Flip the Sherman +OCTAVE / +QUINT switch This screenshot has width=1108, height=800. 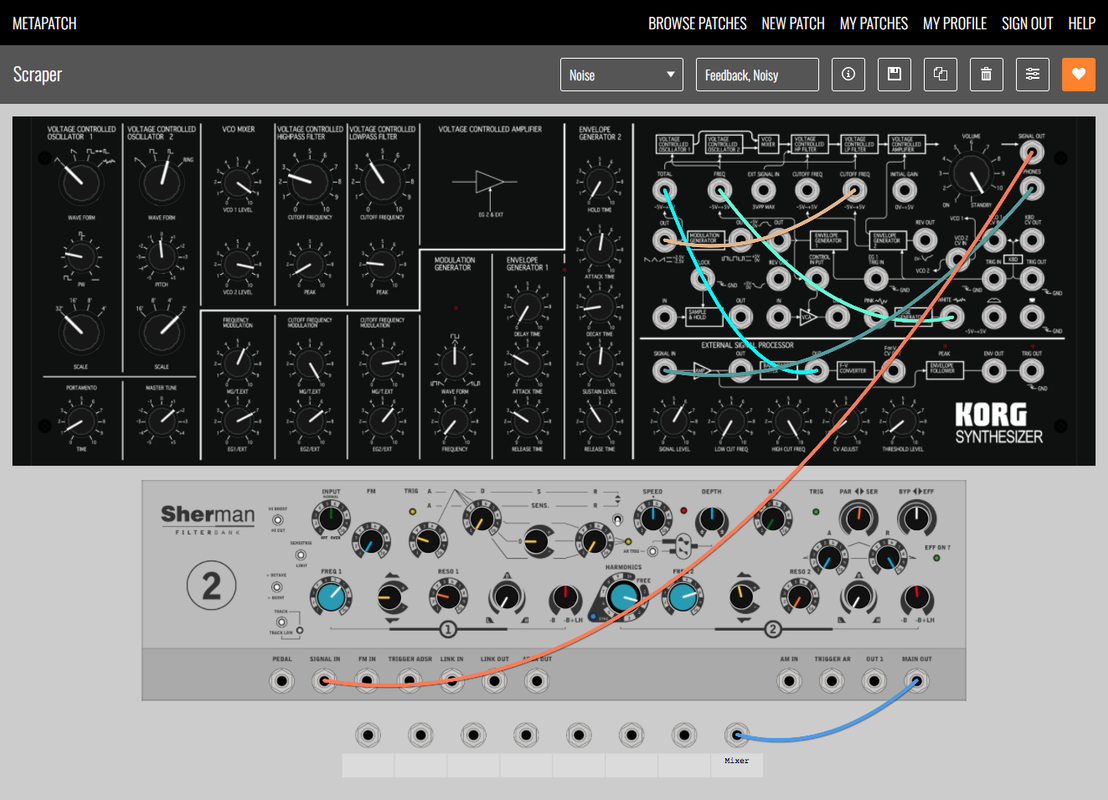pyautogui.click(x=276, y=587)
